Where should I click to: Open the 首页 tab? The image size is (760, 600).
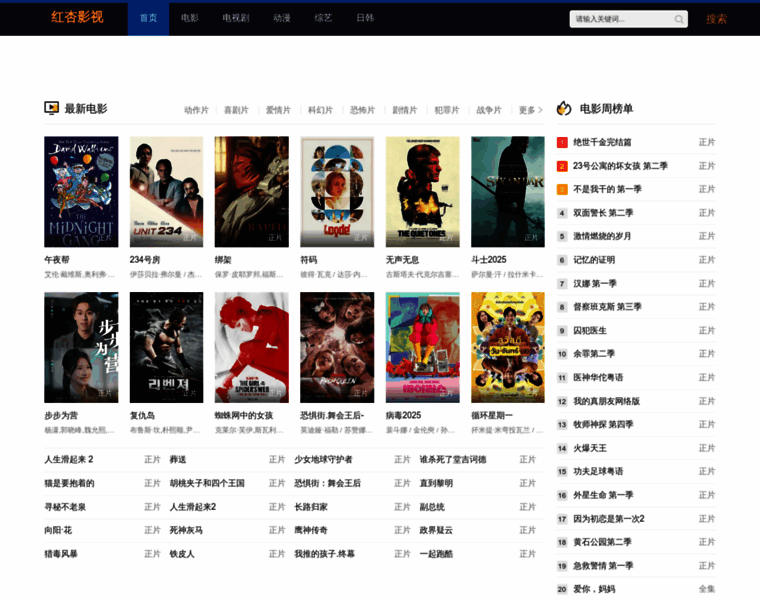point(148,18)
